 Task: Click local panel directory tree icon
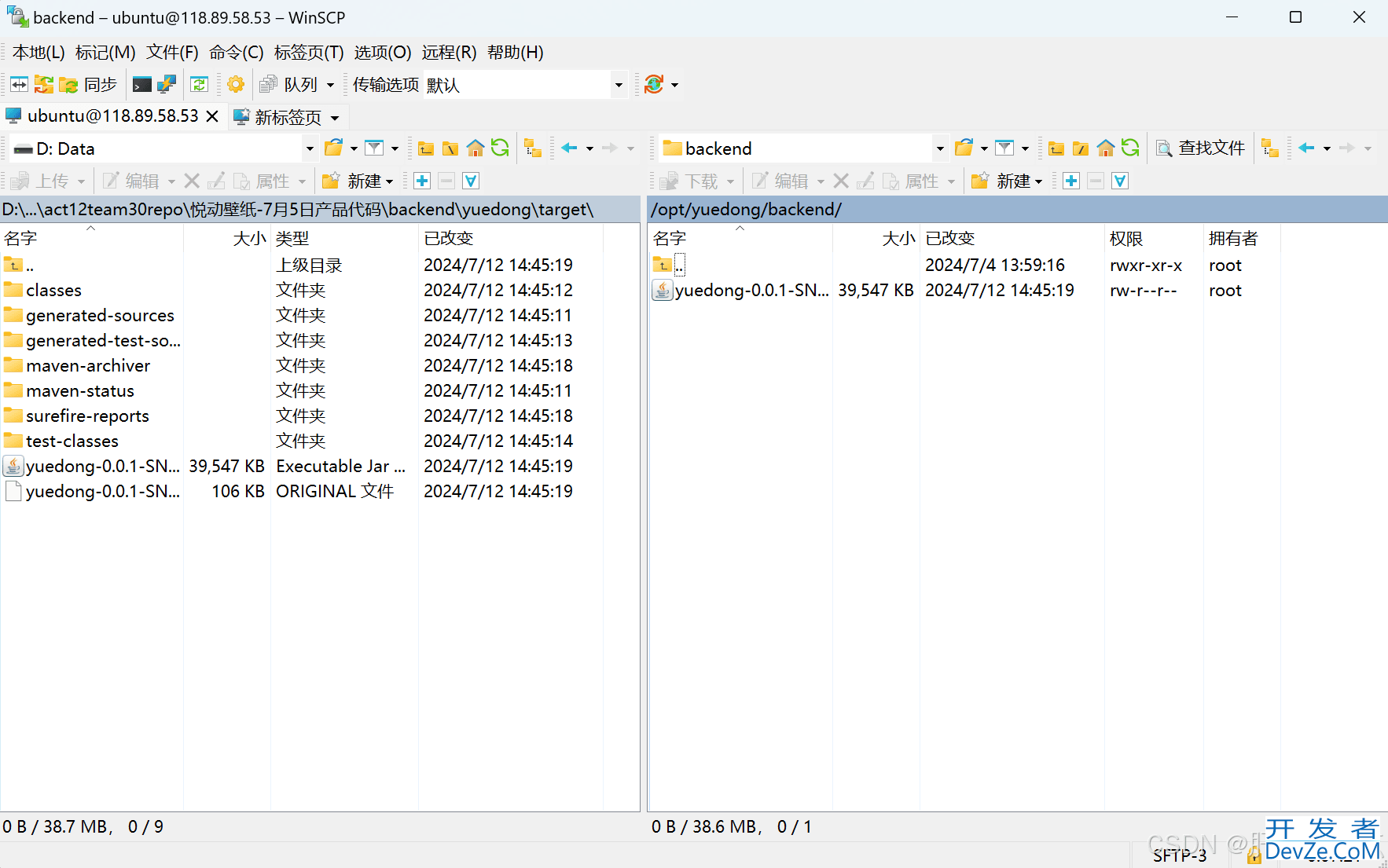(x=533, y=148)
